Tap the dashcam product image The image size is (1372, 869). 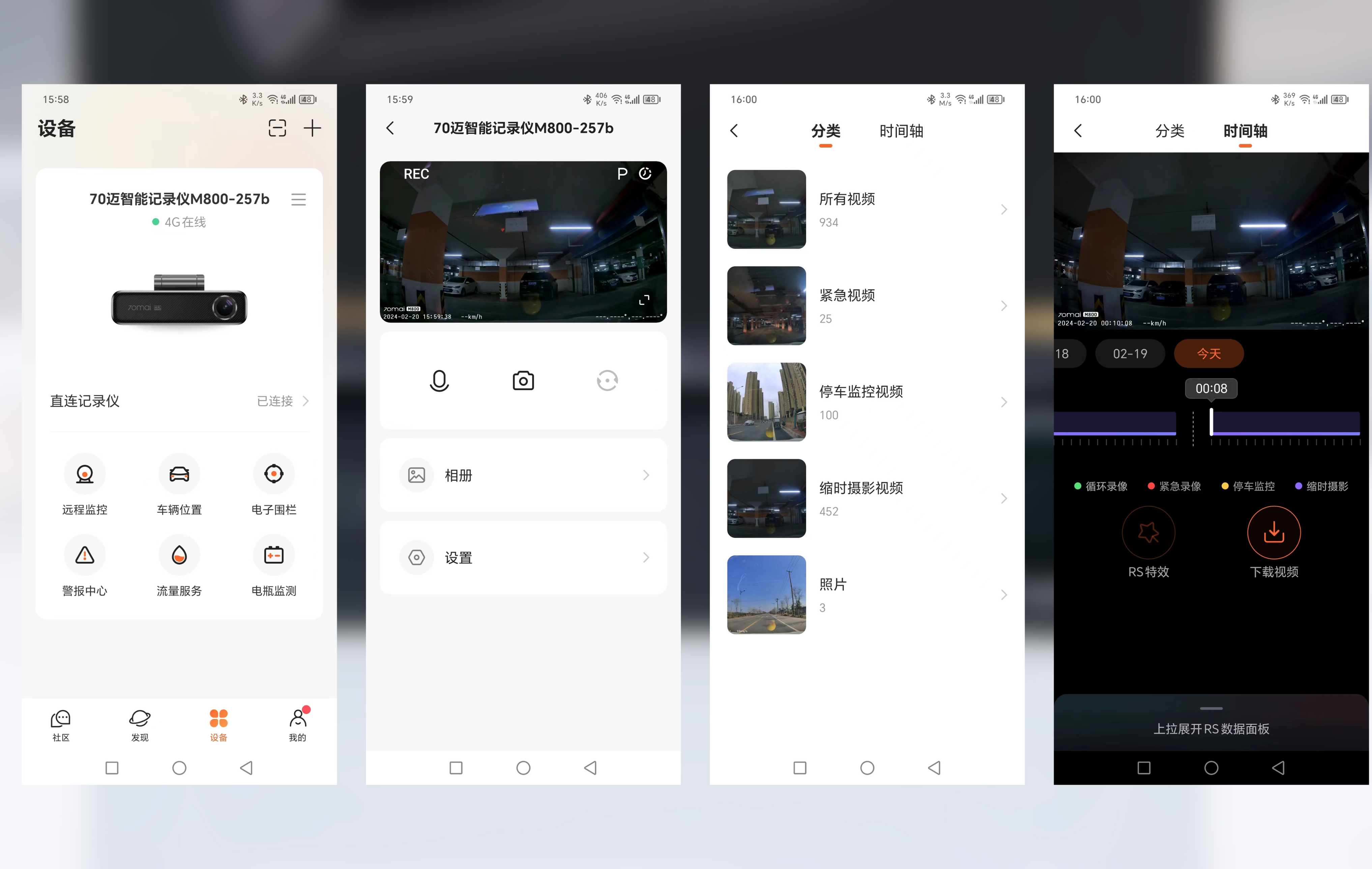coord(179,300)
